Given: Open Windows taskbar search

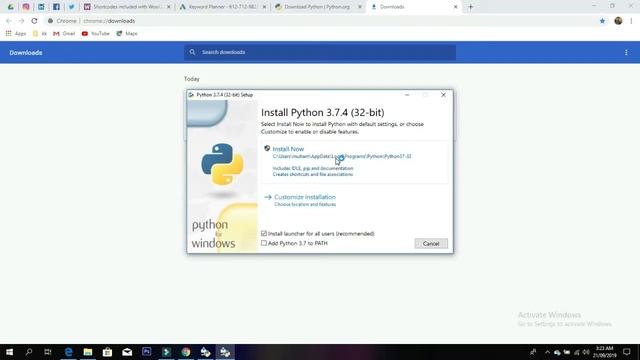Looking at the screenshot, I should tap(29, 352).
